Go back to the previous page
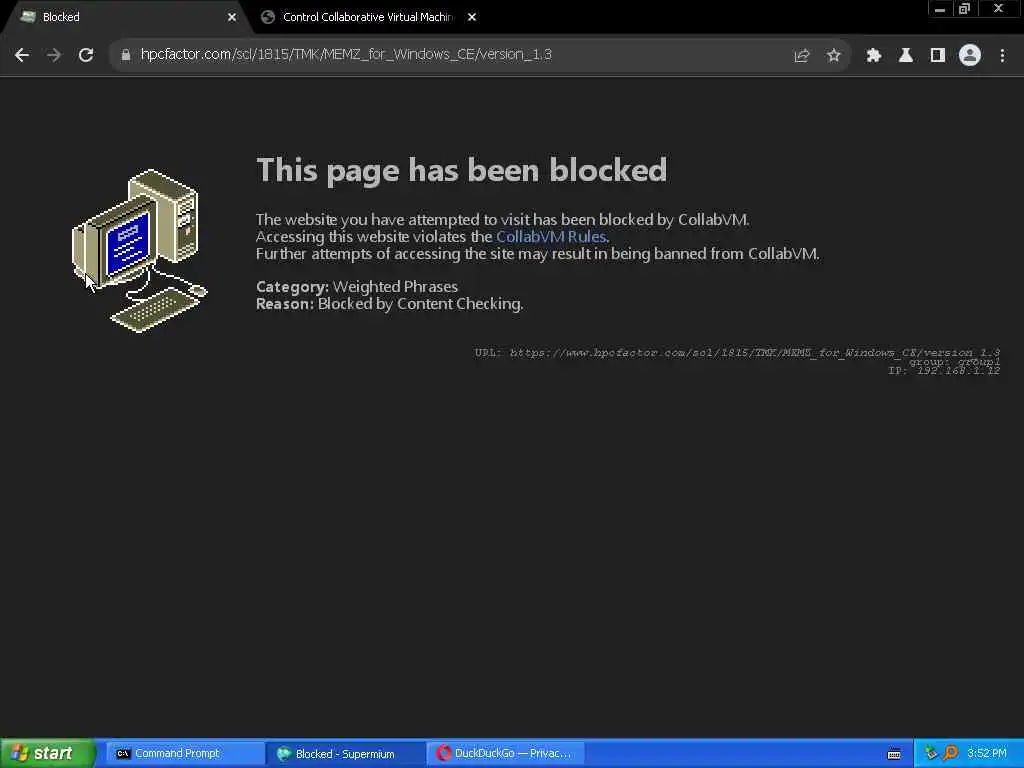This screenshot has height=768, width=1024. click(22, 55)
